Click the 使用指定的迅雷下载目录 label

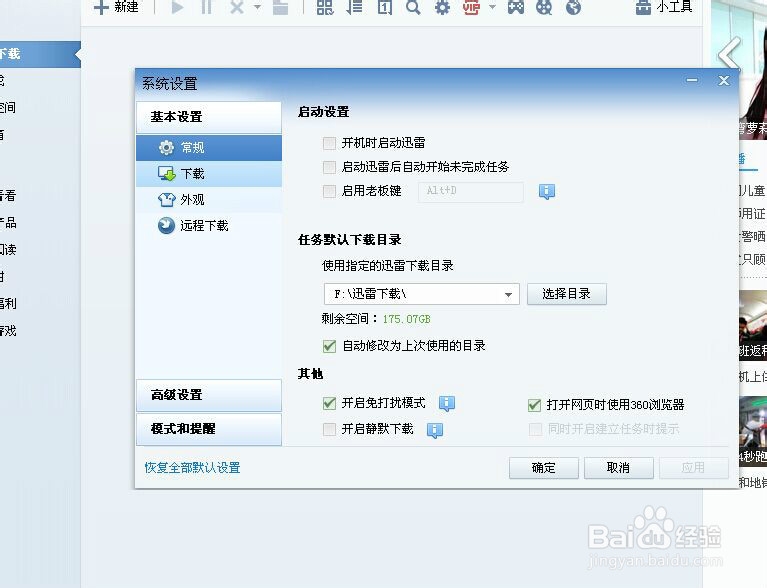point(387,266)
